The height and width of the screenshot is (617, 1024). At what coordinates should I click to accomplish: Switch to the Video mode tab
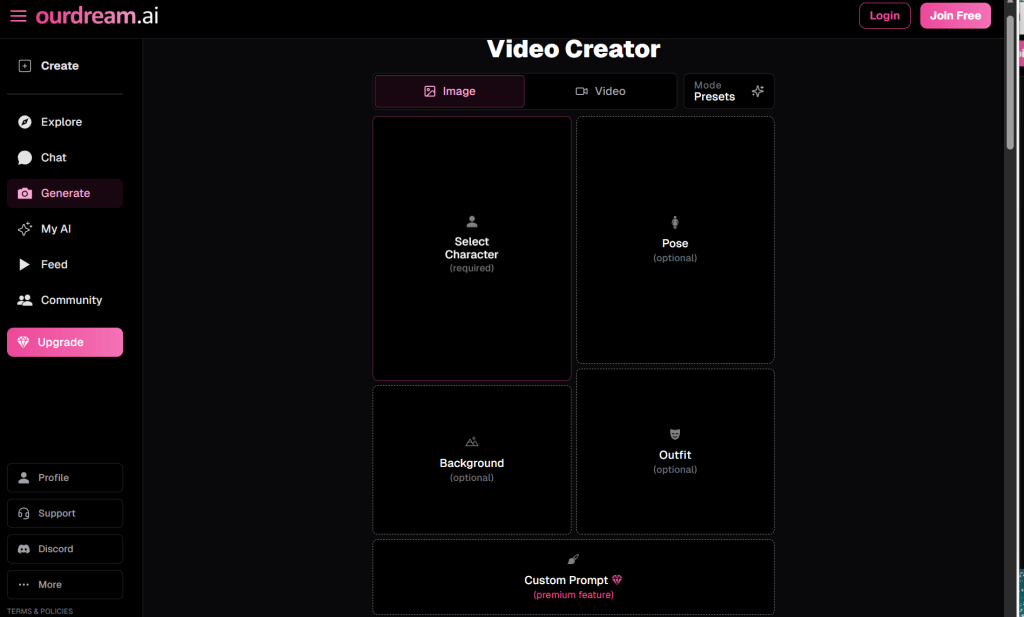coord(600,91)
